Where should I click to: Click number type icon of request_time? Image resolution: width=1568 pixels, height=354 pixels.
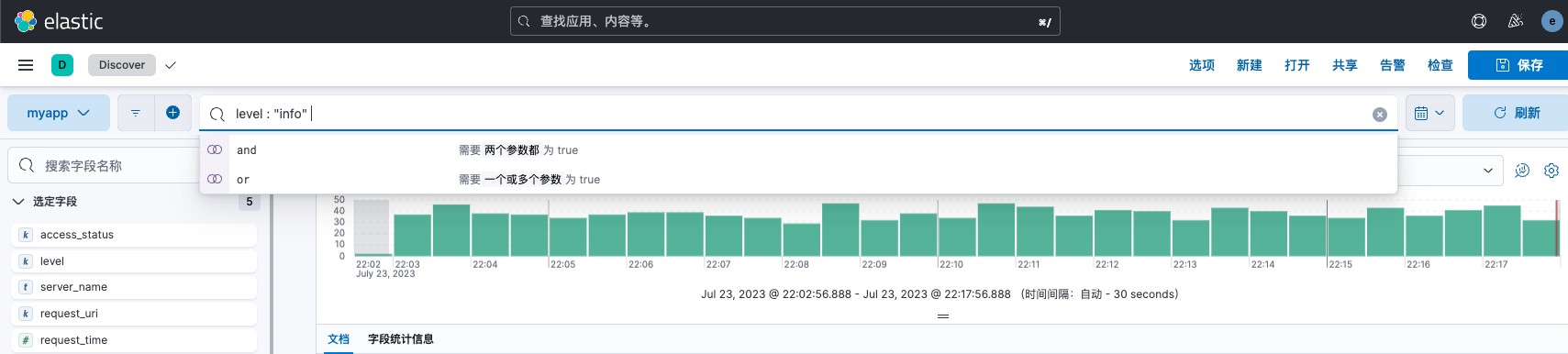click(x=26, y=340)
